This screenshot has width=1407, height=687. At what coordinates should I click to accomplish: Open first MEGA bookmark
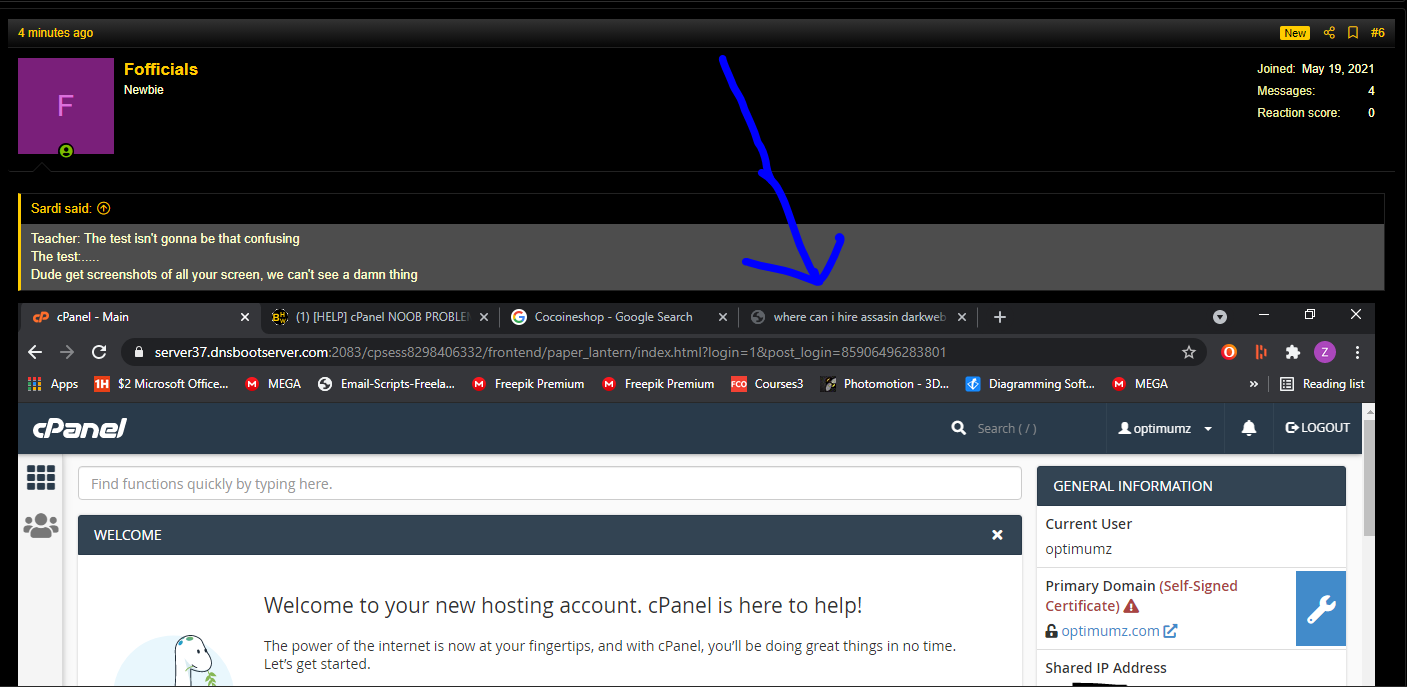tap(273, 384)
